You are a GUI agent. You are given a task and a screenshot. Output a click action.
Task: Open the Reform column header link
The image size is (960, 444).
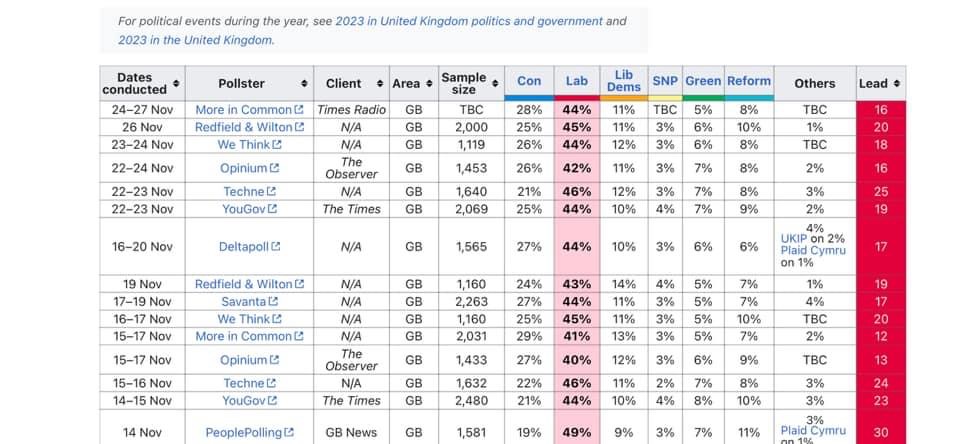pyautogui.click(x=749, y=81)
